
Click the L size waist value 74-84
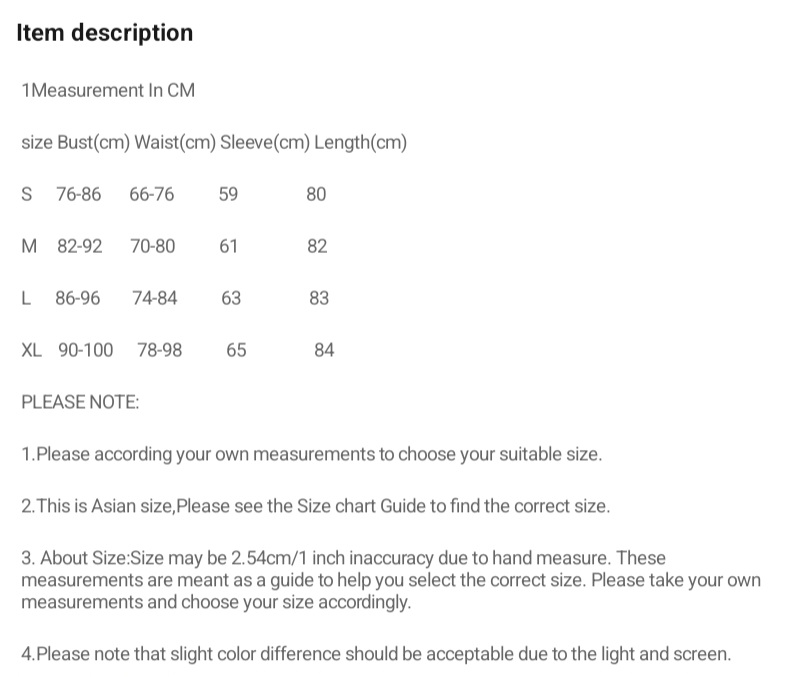tap(155, 299)
